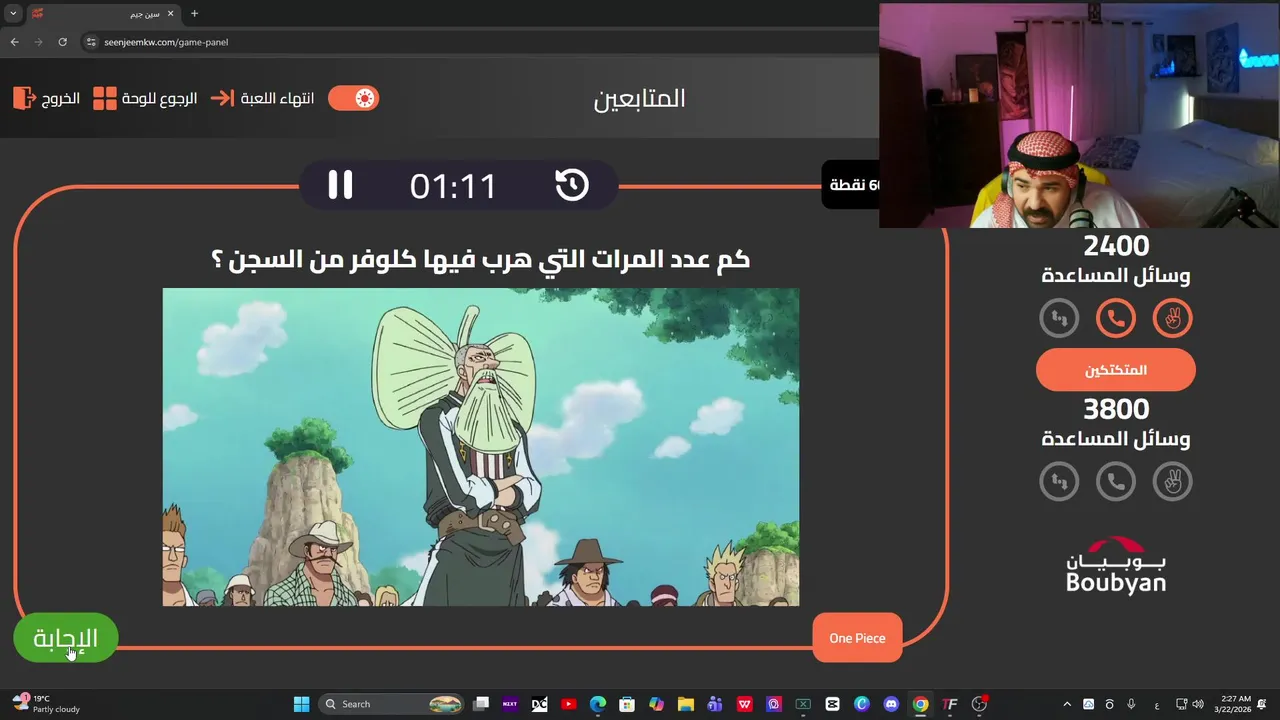Viewport: 1280px width, 720px height.
Task: Open Discord from the taskbar
Action: [891, 704]
